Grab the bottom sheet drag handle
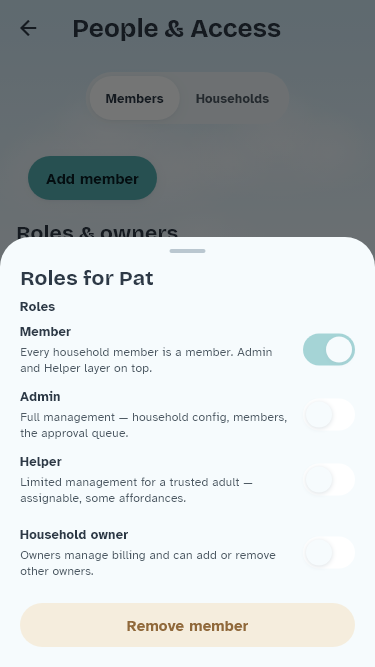Screen dimensions: 375x667 pyautogui.click(x=188, y=251)
